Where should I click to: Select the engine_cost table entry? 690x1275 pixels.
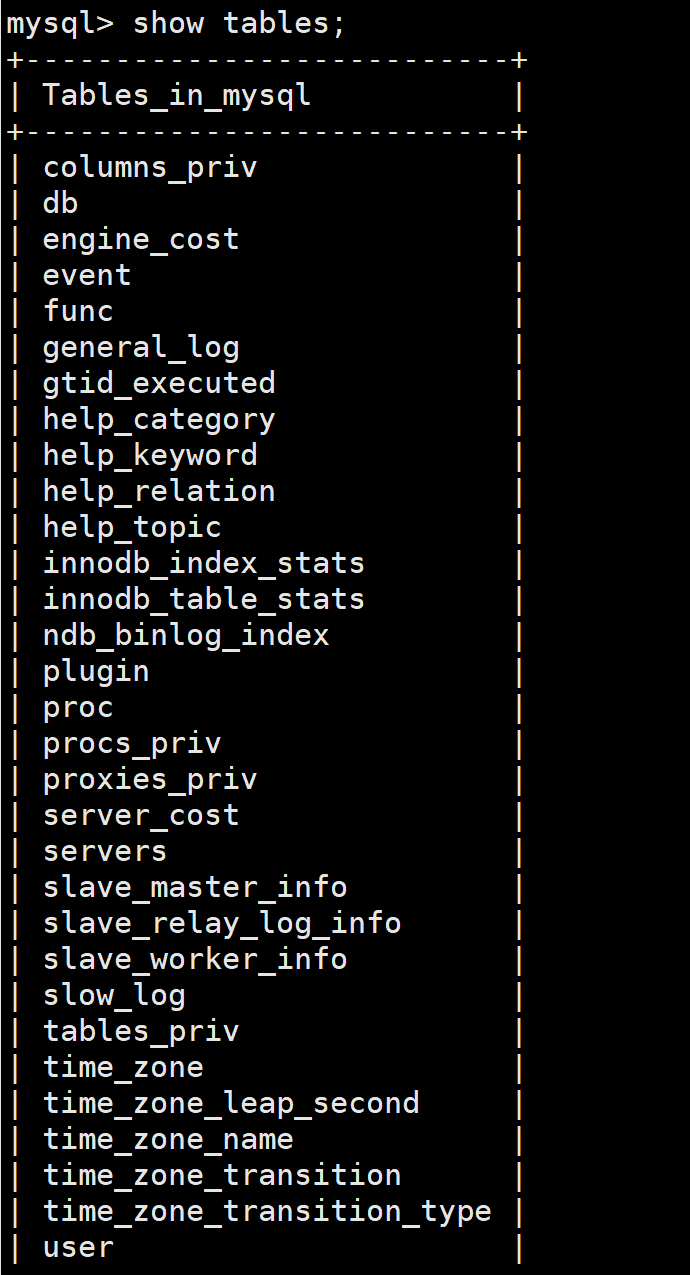[141, 239]
